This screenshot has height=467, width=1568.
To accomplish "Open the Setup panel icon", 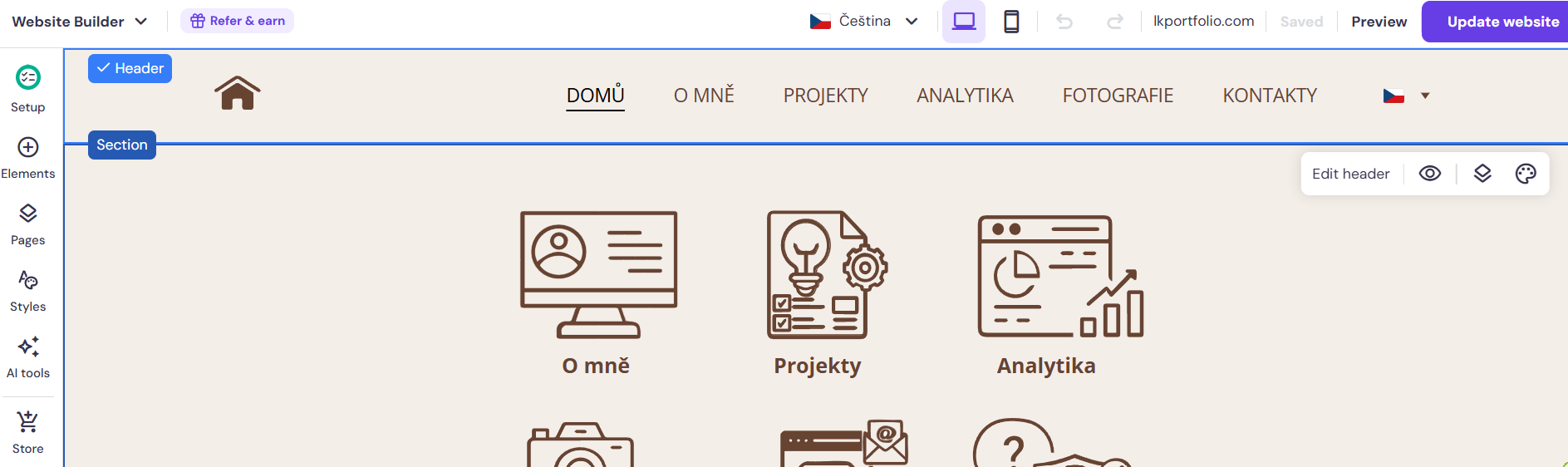I will tap(28, 77).
